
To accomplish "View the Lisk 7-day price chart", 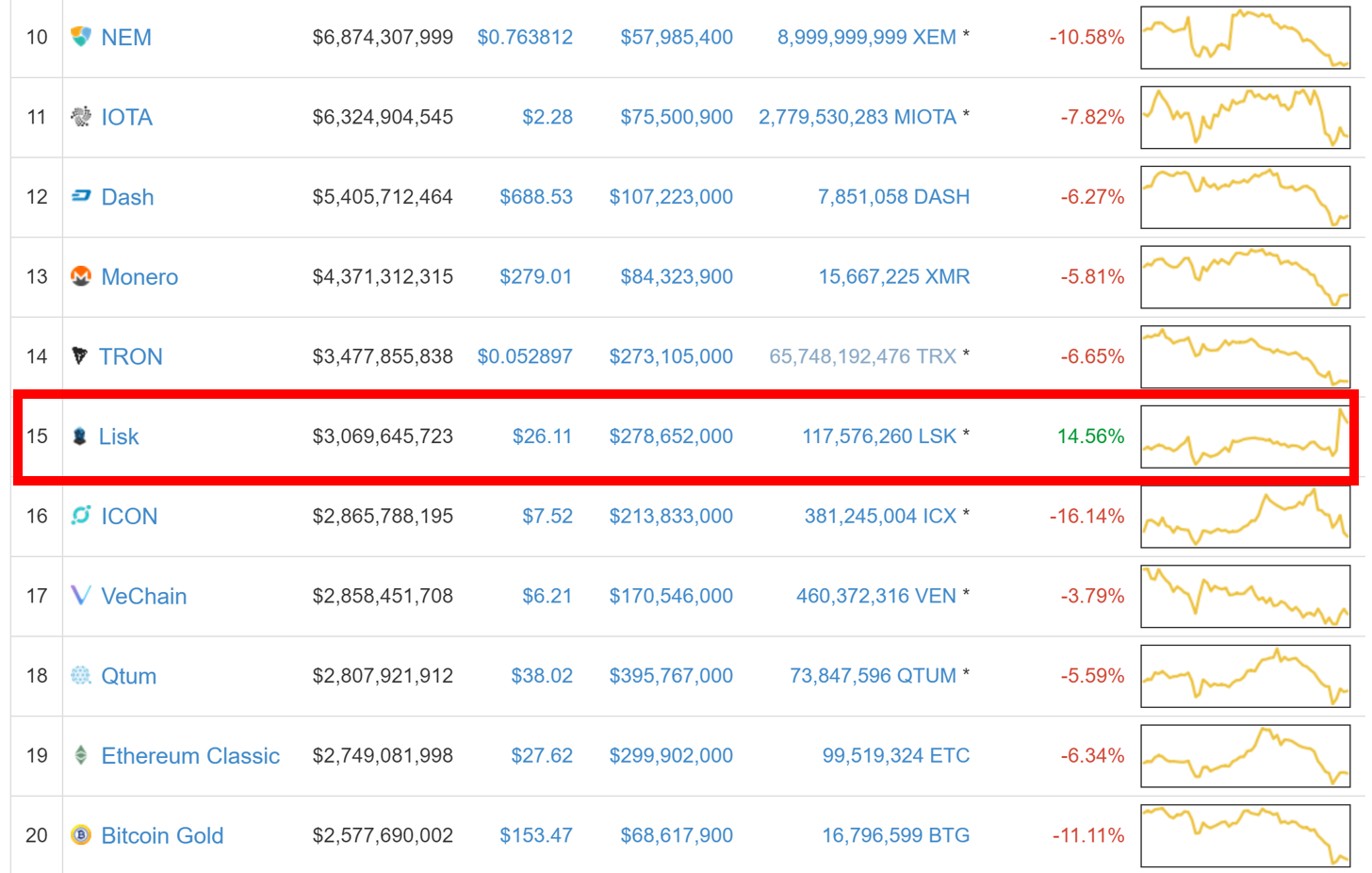I will [x=1246, y=436].
